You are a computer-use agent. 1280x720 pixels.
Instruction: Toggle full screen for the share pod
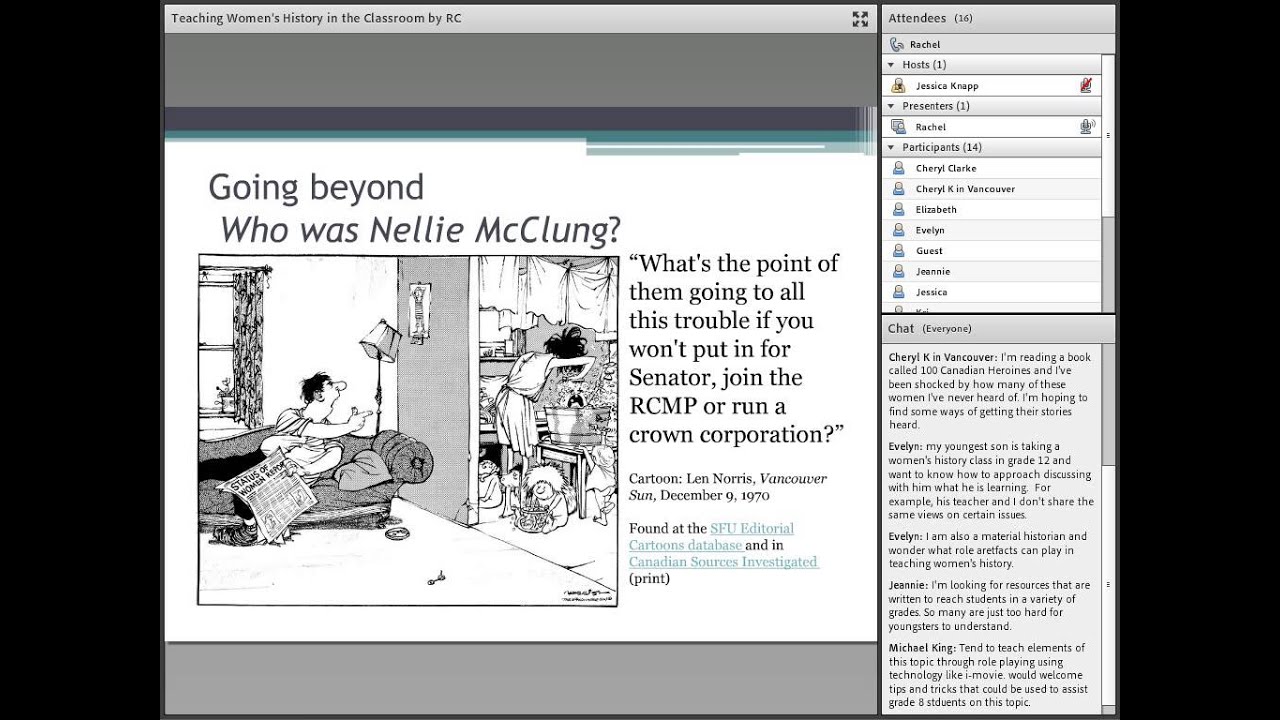pyautogui.click(x=860, y=19)
